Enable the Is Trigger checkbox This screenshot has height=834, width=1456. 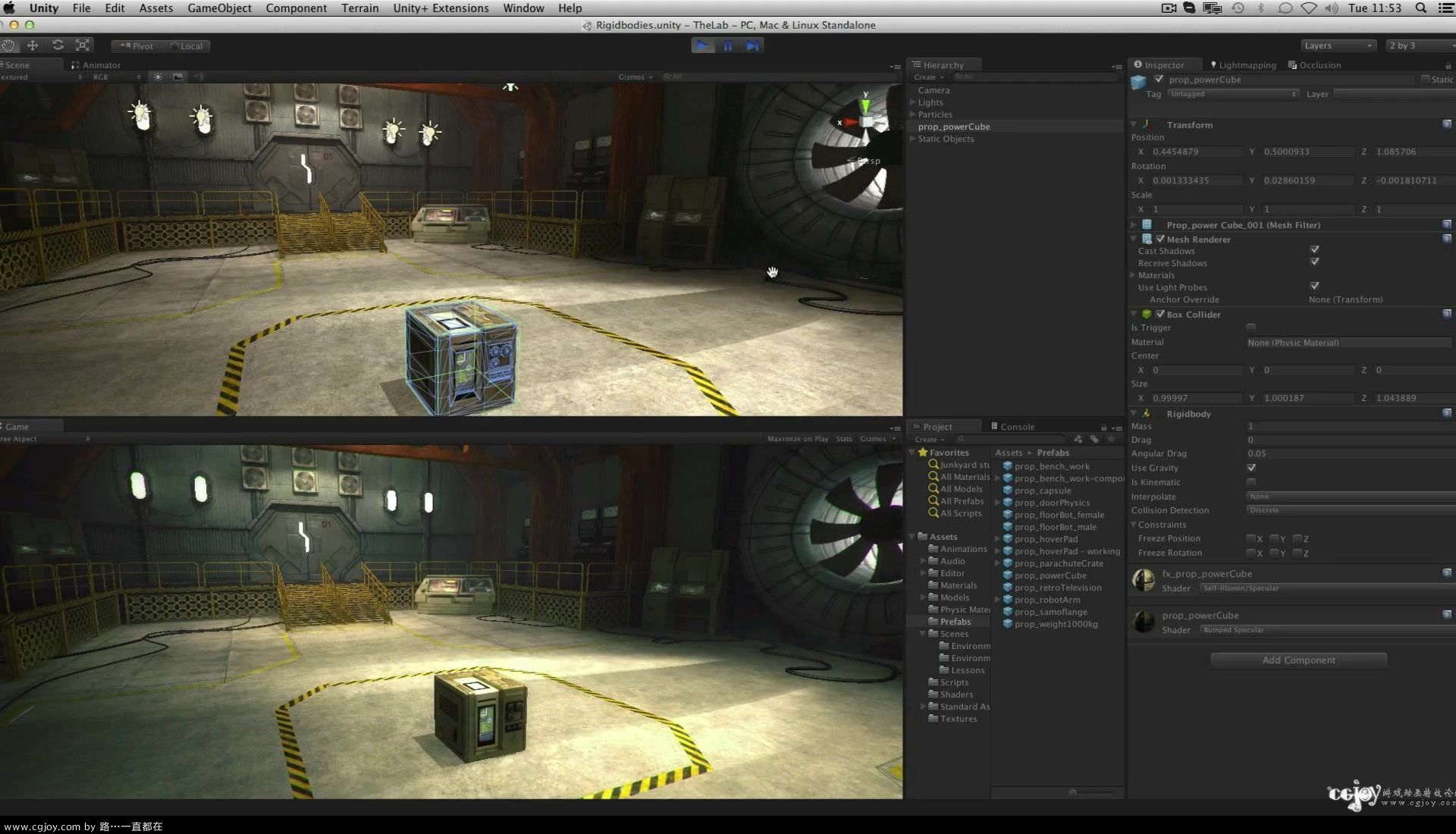pyautogui.click(x=1250, y=328)
